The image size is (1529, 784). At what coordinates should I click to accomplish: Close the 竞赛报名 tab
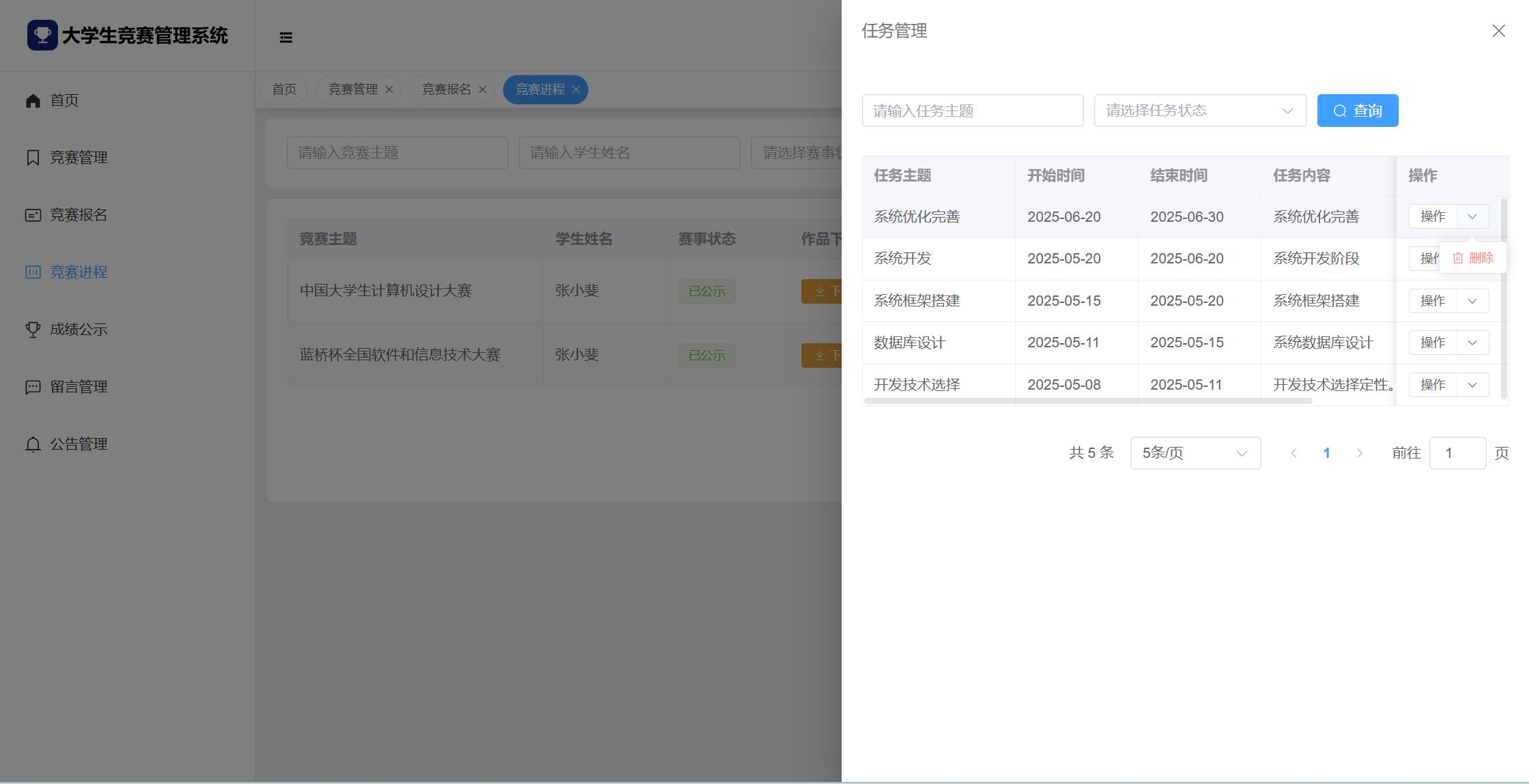(483, 89)
